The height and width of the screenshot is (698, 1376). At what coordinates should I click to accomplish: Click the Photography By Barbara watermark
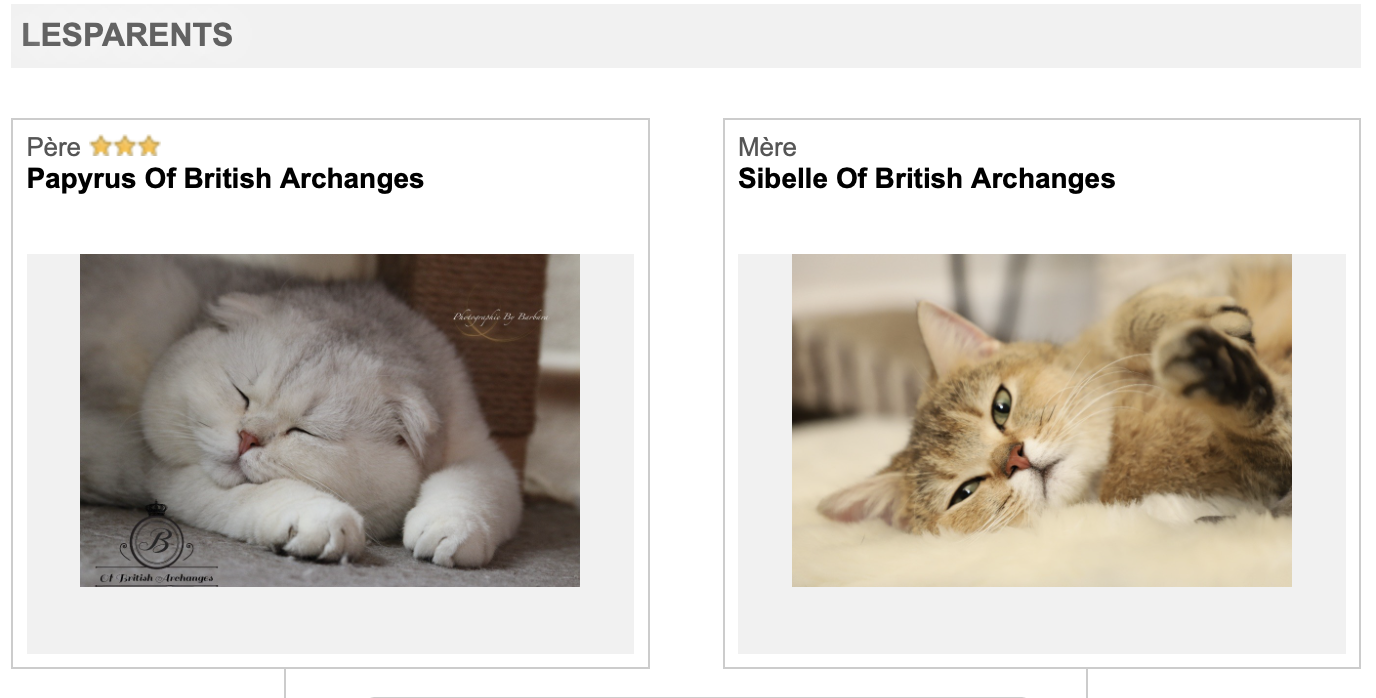[500, 318]
